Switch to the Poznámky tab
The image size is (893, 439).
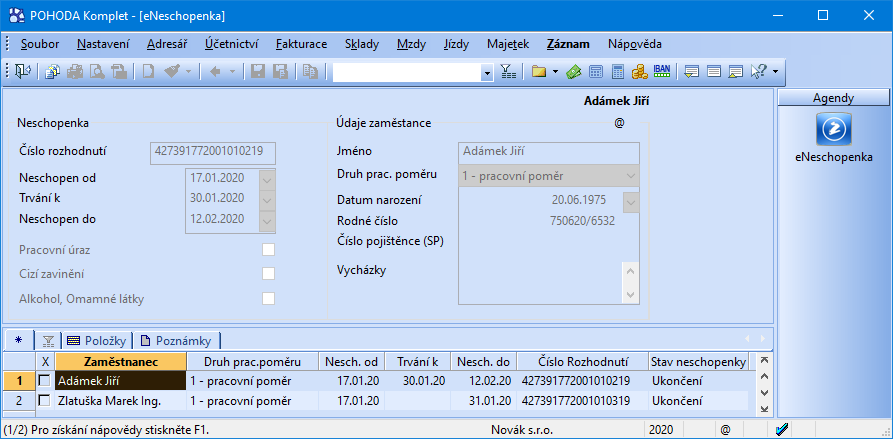pos(180,340)
